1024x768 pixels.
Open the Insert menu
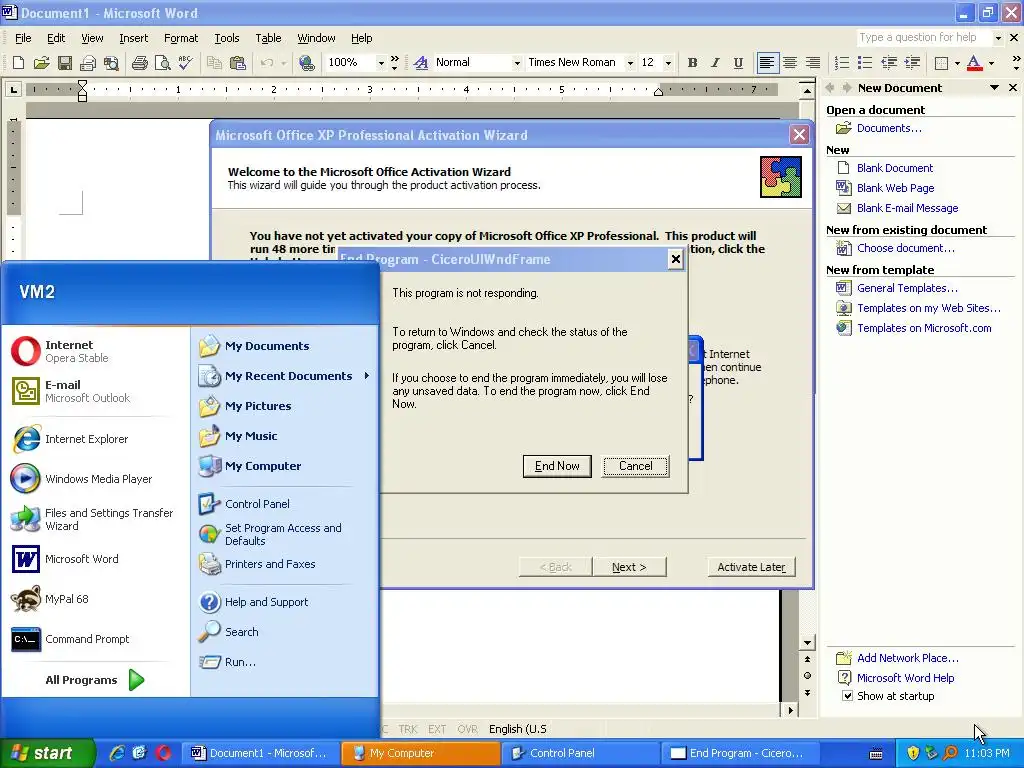click(x=133, y=38)
